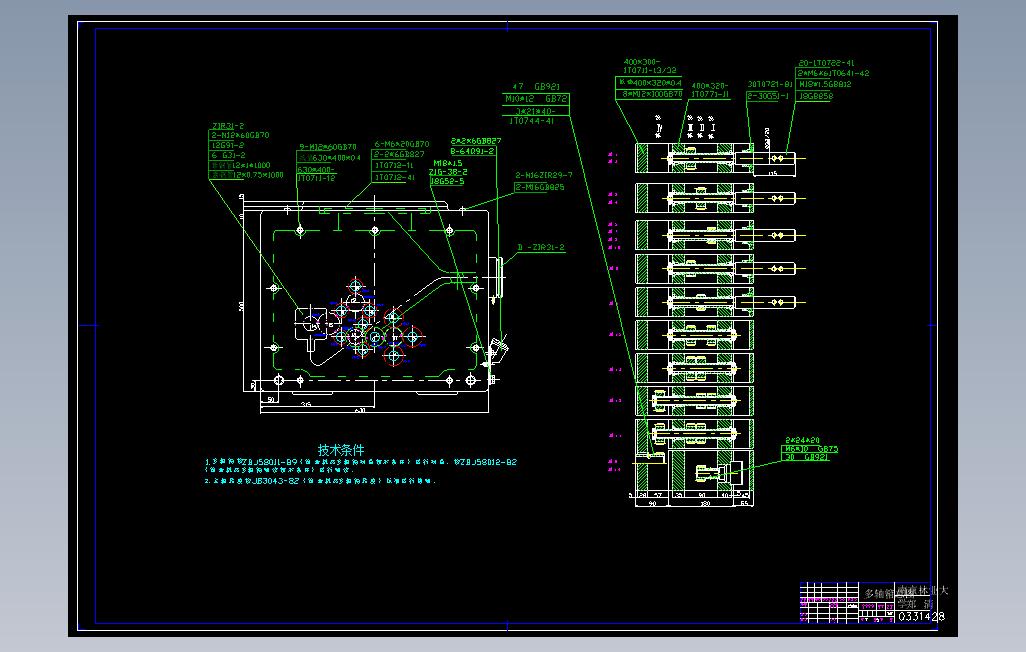The image size is (1026, 652).
Task: Click the ZJR31-2 callout label
Action: (x=227, y=126)
